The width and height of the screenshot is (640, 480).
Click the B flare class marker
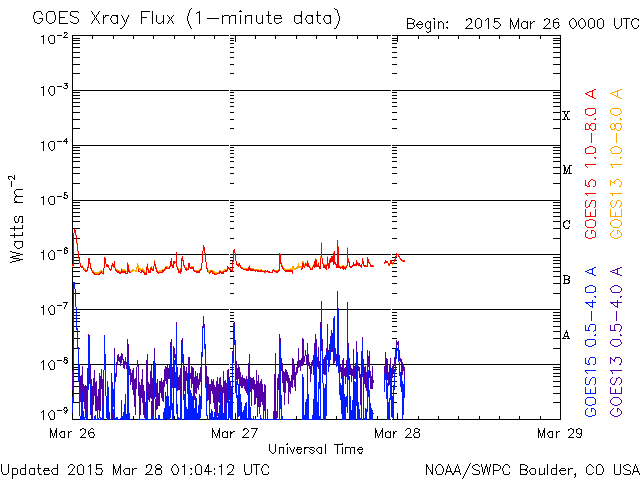point(566,280)
